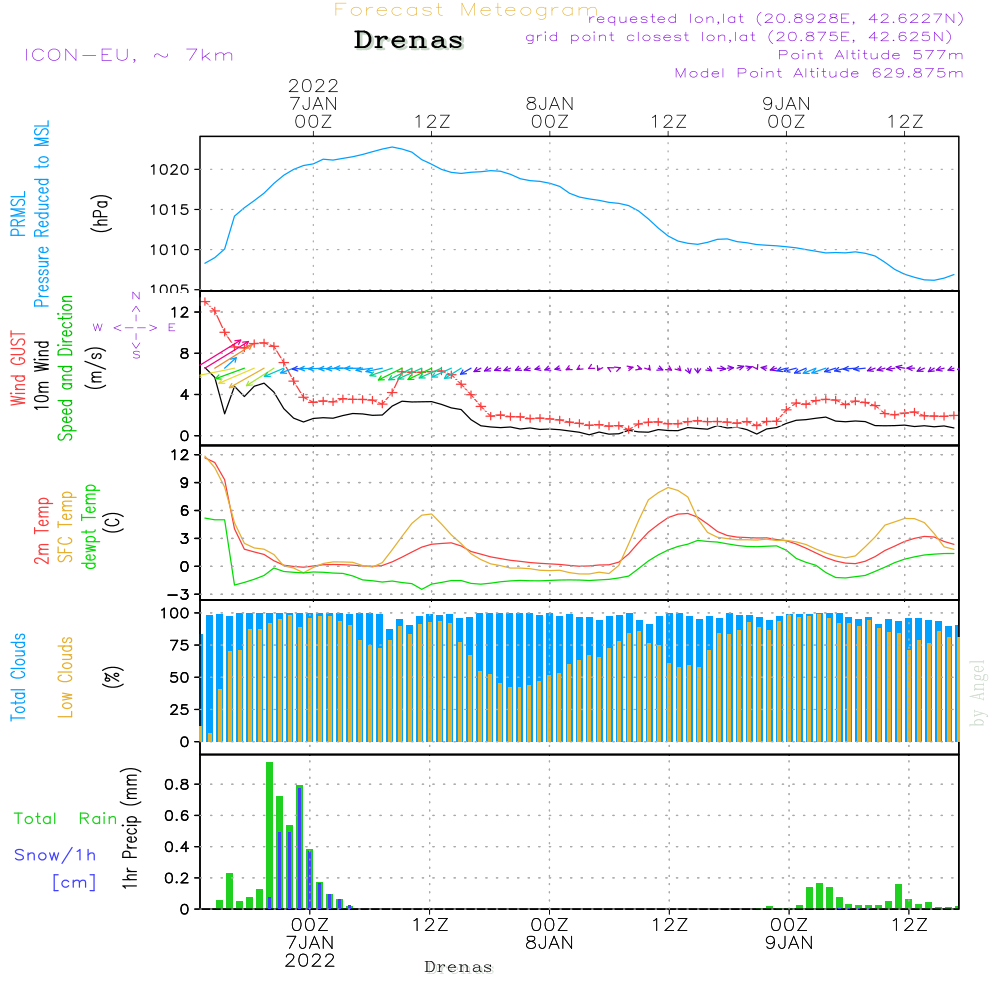Click the "25" cloud percentage axis value

(x=180, y=710)
